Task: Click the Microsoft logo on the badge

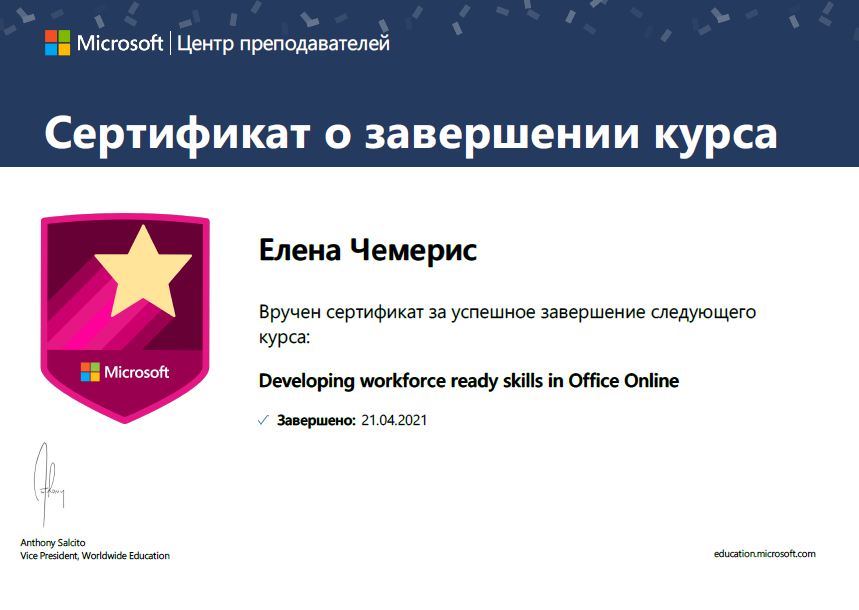Action: [x=125, y=372]
